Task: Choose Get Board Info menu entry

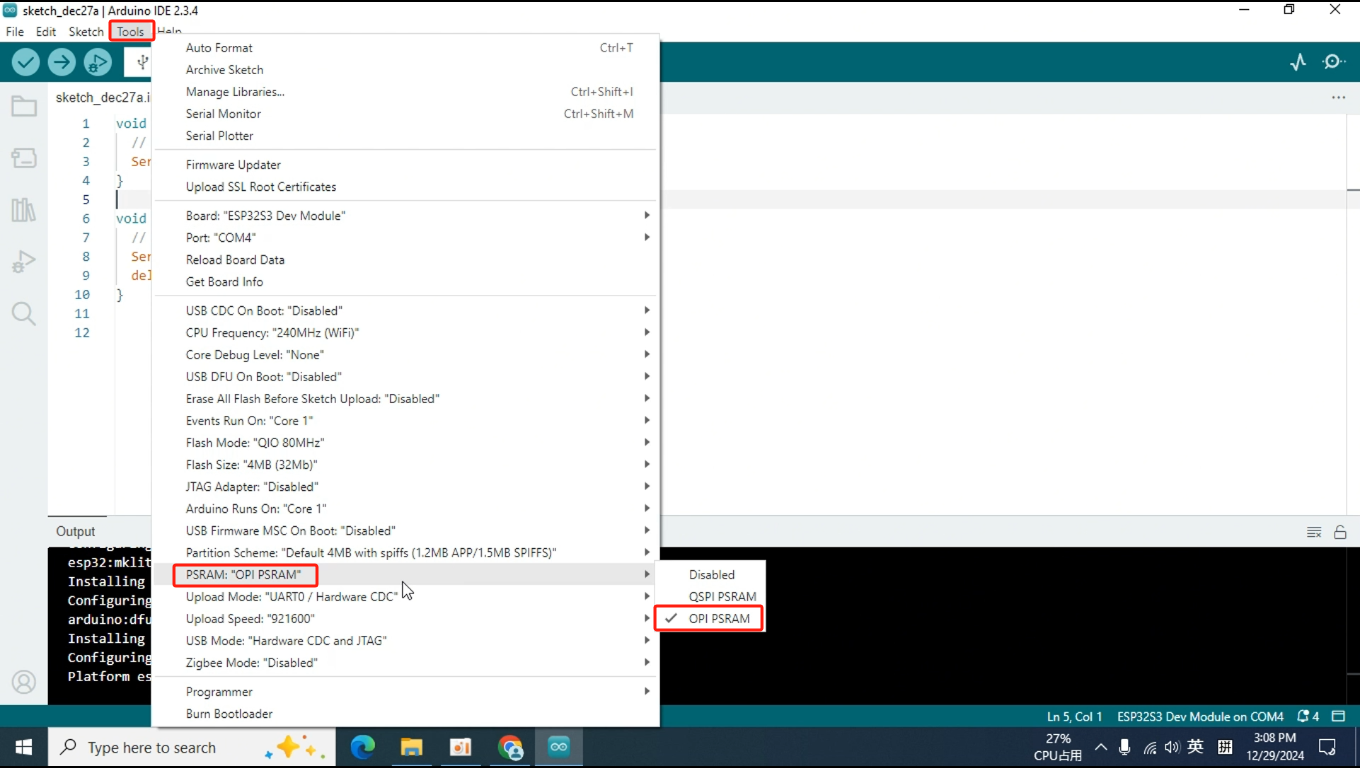Action: point(405,282)
